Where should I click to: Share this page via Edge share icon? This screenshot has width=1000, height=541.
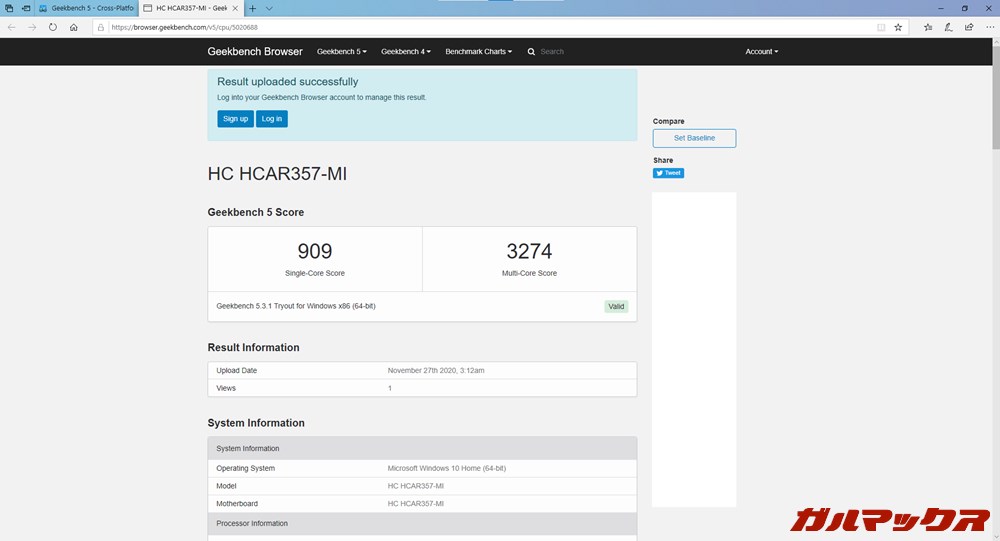(967, 27)
